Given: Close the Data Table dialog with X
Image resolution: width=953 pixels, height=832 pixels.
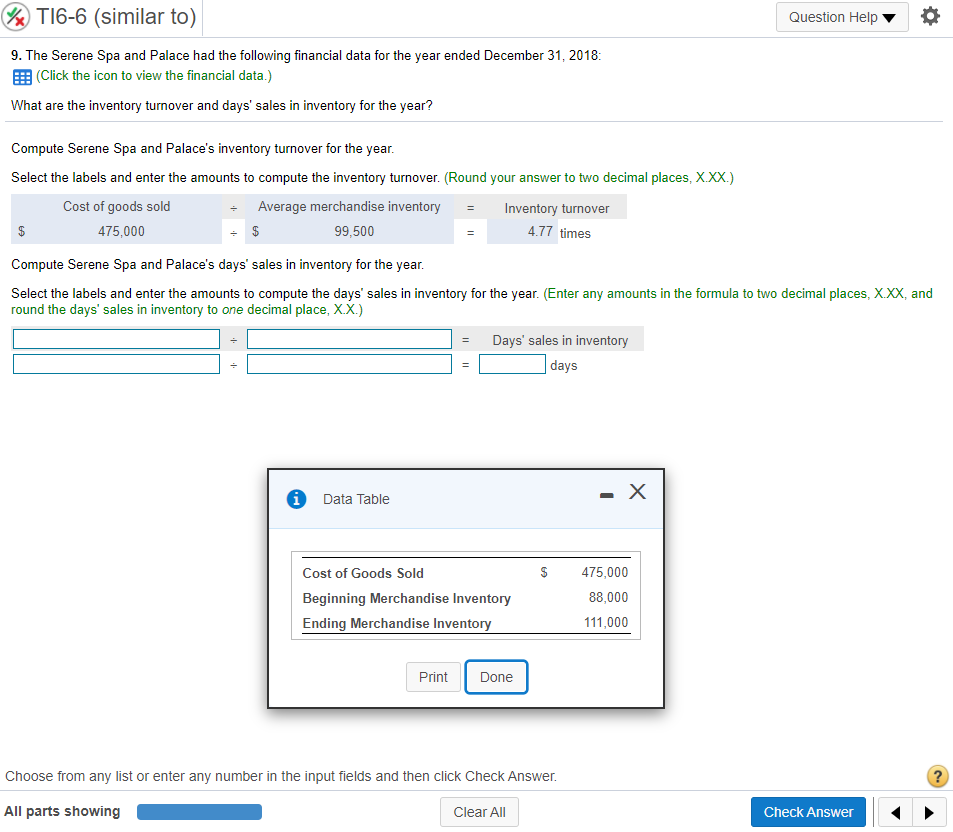Looking at the screenshot, I should (x=637, y=491).
